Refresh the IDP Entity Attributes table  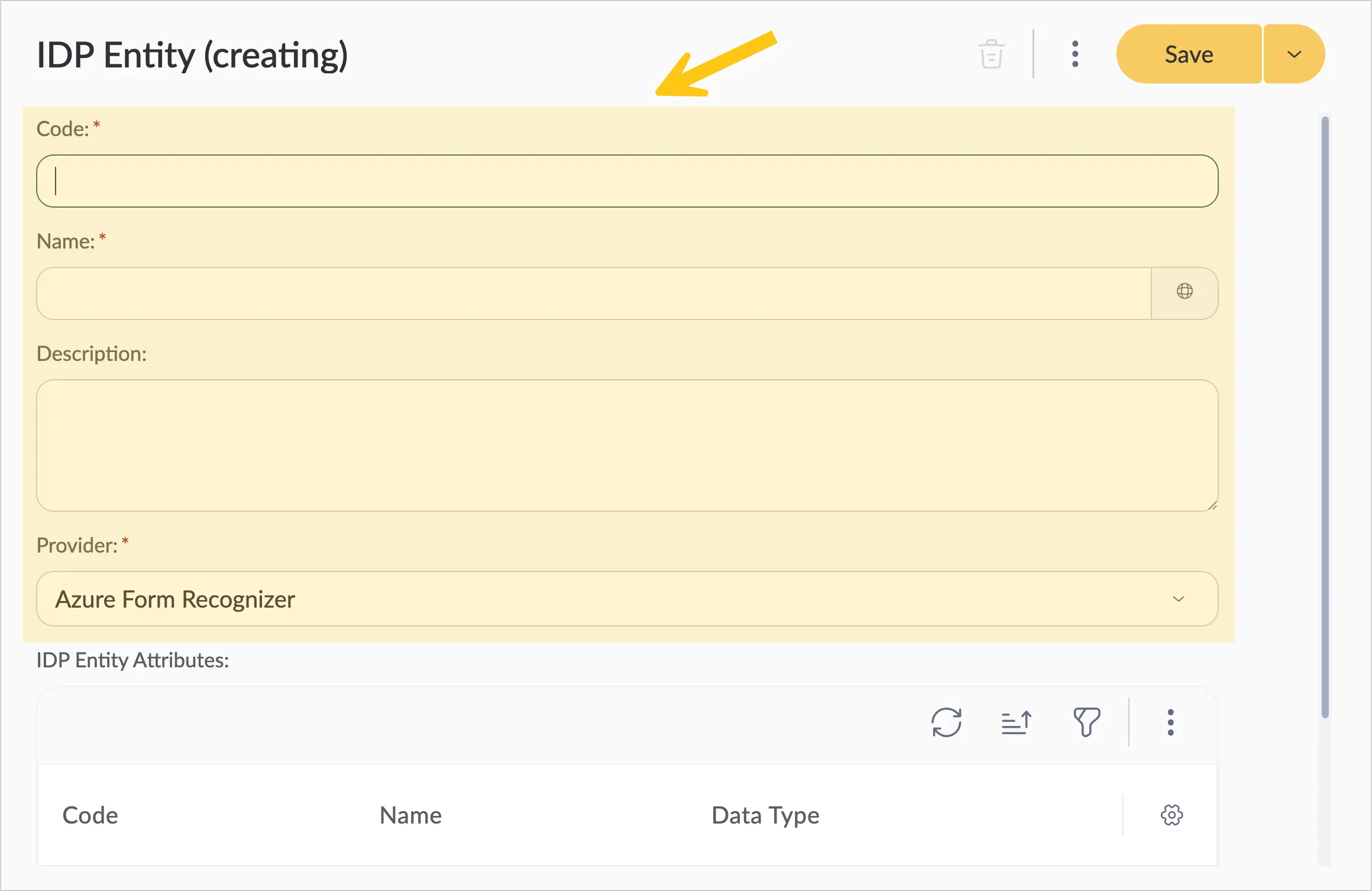coord(946,722)
